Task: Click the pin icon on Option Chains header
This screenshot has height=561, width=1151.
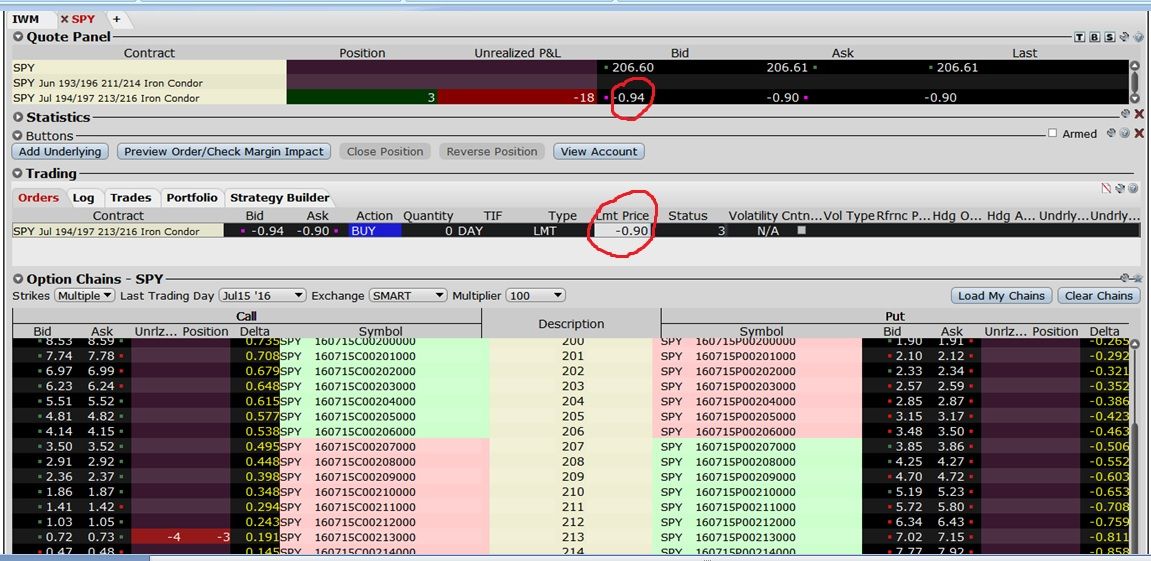Action: pyautogui.click(x=1137, y=278)
